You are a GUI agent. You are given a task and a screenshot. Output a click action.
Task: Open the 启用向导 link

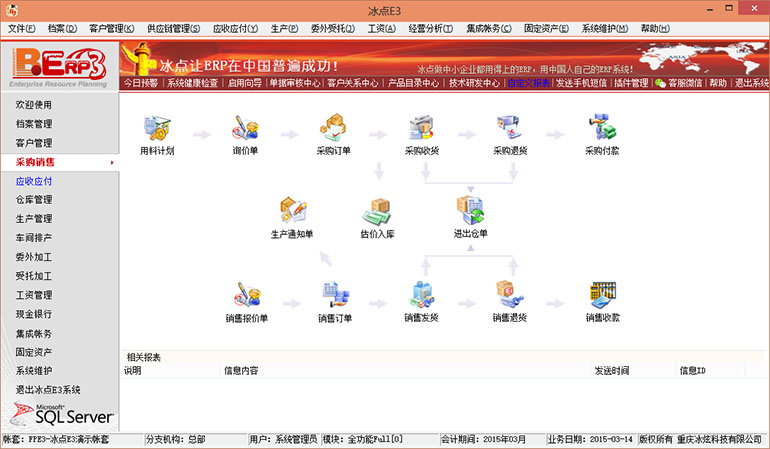[x=245, y=83]
